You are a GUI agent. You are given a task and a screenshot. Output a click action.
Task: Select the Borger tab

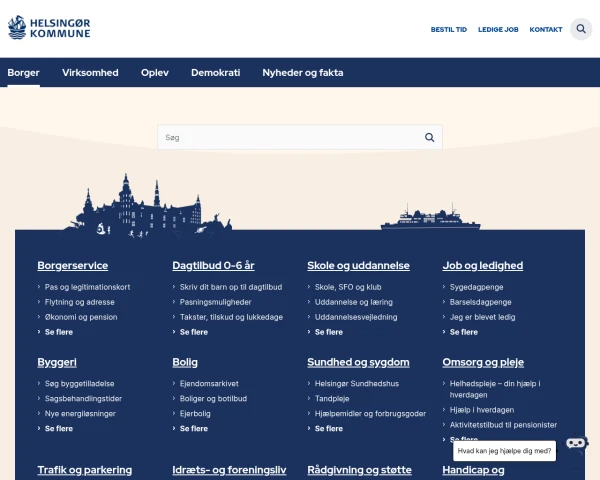point(23,73)
